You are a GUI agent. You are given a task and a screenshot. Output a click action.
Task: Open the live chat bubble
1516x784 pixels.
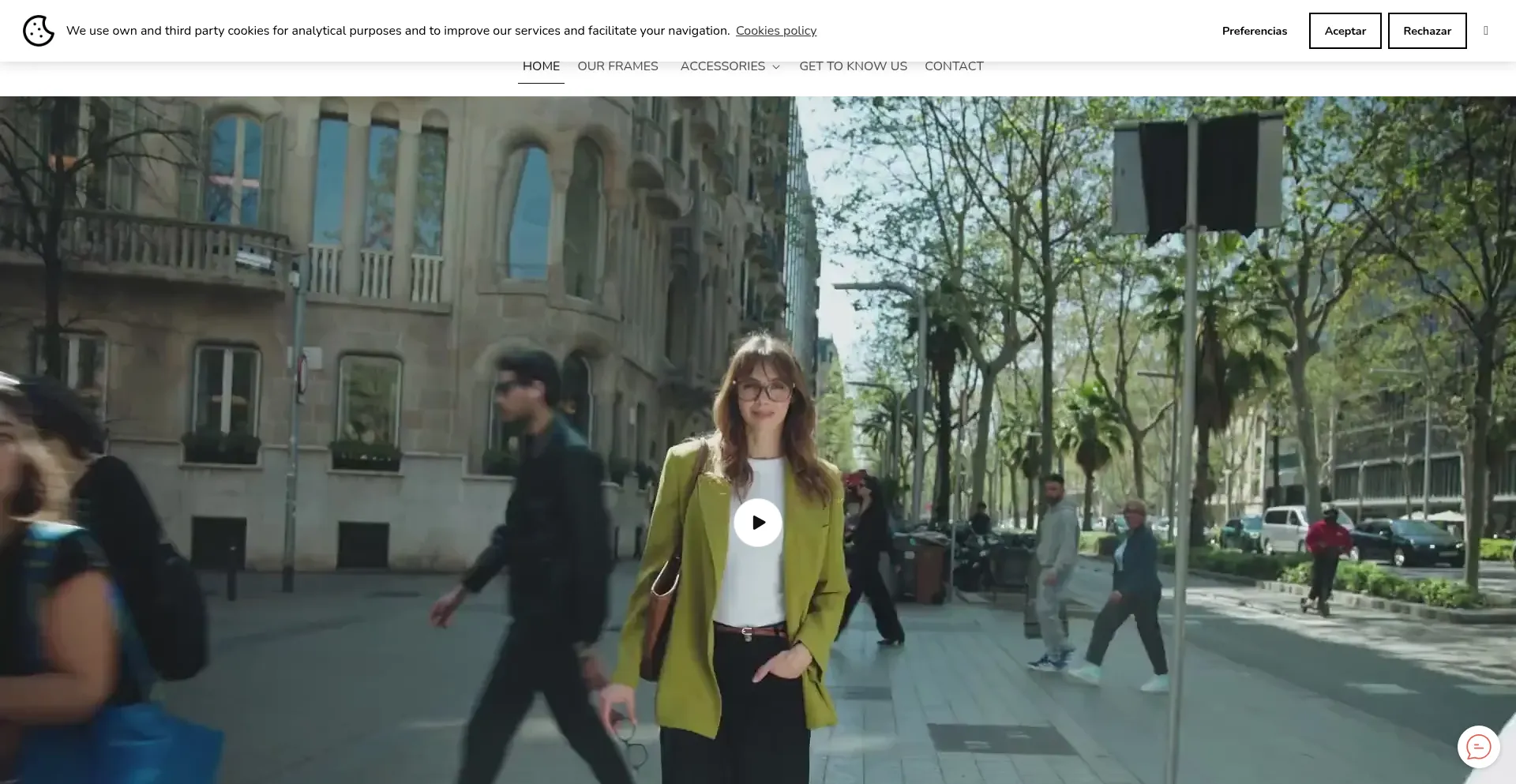1478,747
